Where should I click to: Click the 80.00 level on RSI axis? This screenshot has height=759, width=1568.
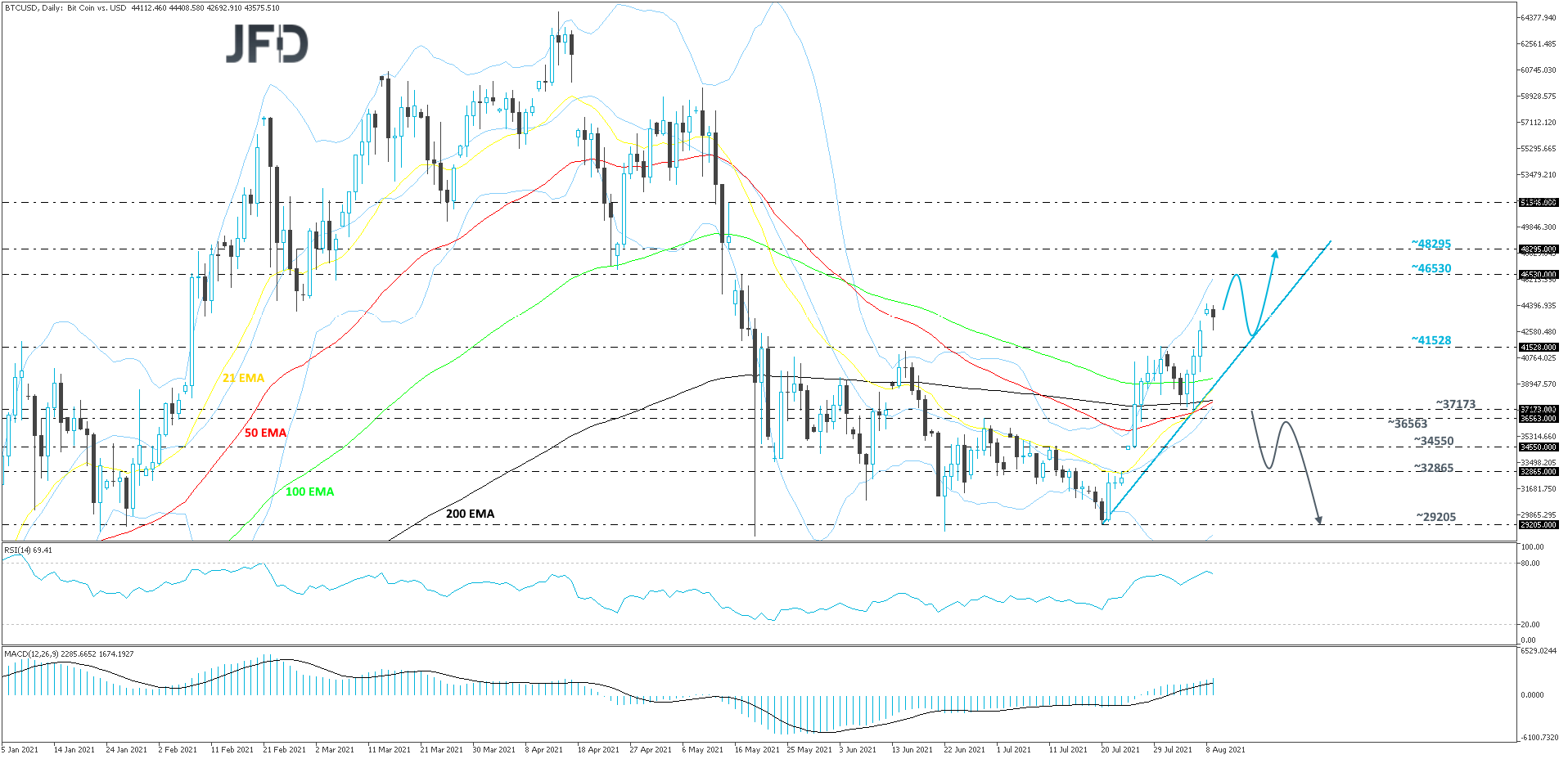click(x=1530, y=564)
